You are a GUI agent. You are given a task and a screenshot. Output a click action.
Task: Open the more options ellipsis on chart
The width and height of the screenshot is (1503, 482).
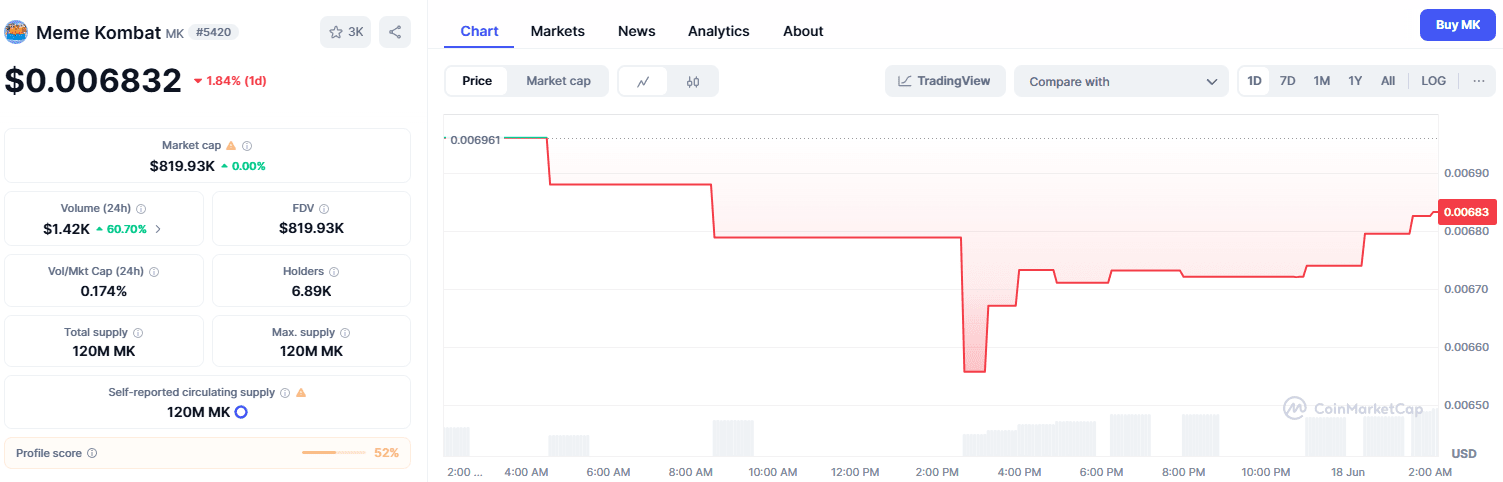(1478, 81)
